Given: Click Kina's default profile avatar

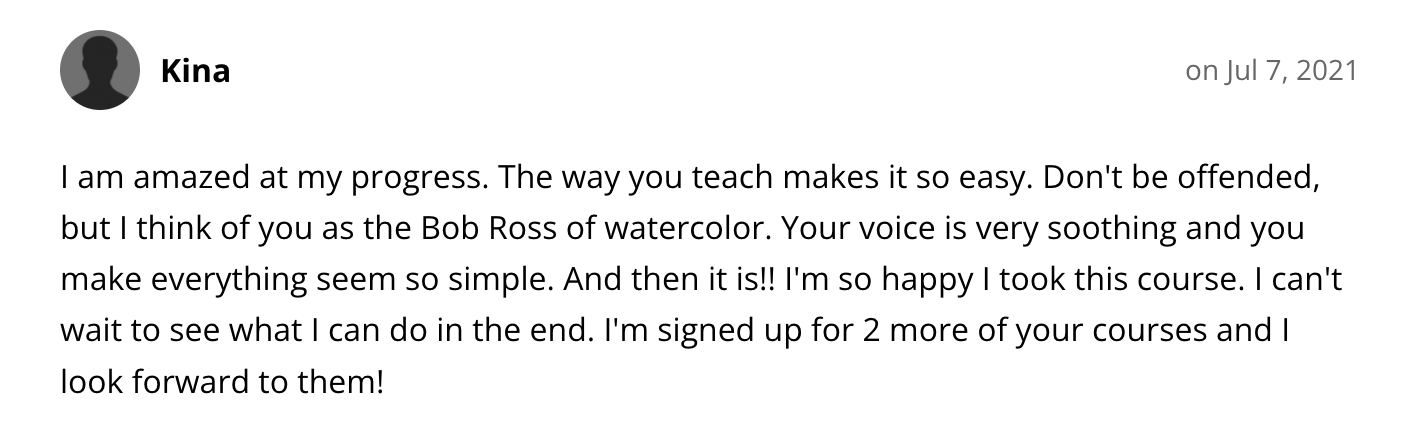Looking at the screenshot, I should coord(100,70).
